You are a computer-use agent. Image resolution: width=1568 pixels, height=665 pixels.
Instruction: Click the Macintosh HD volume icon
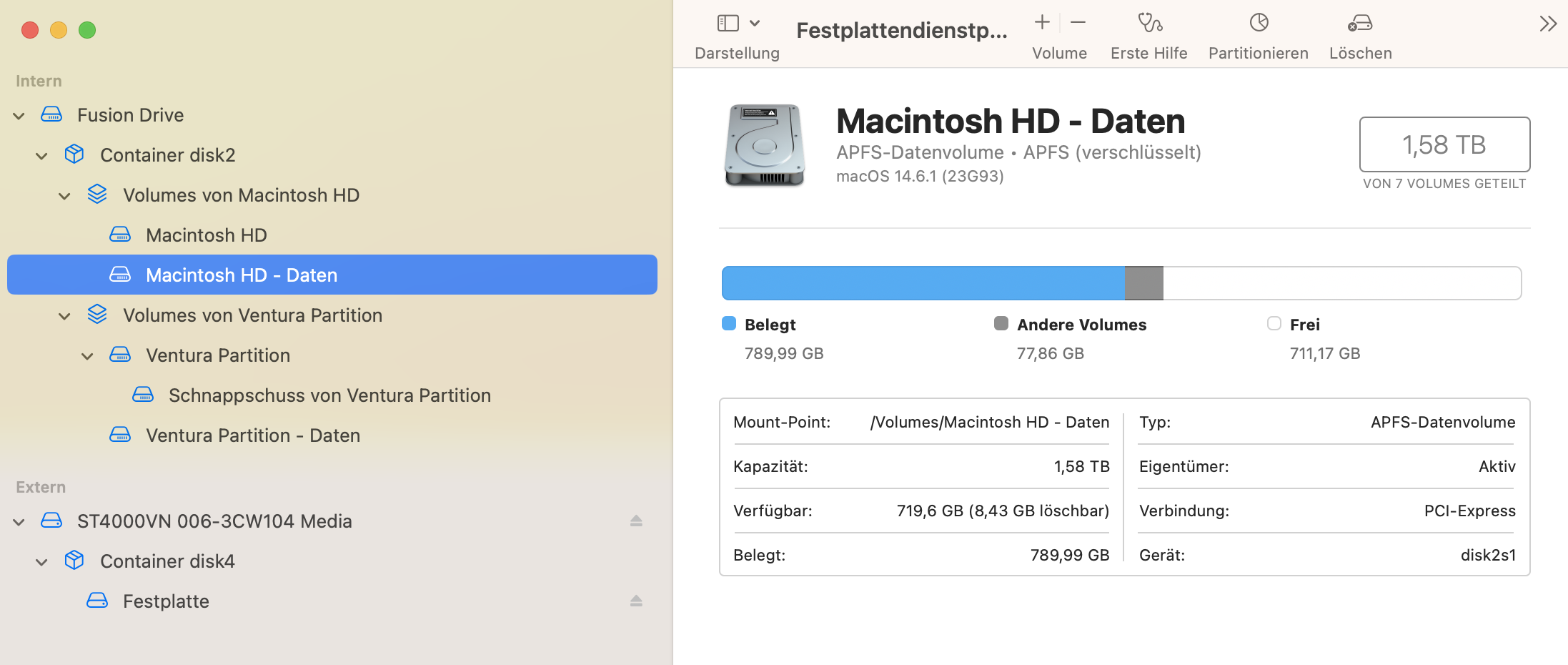point(120,235)
